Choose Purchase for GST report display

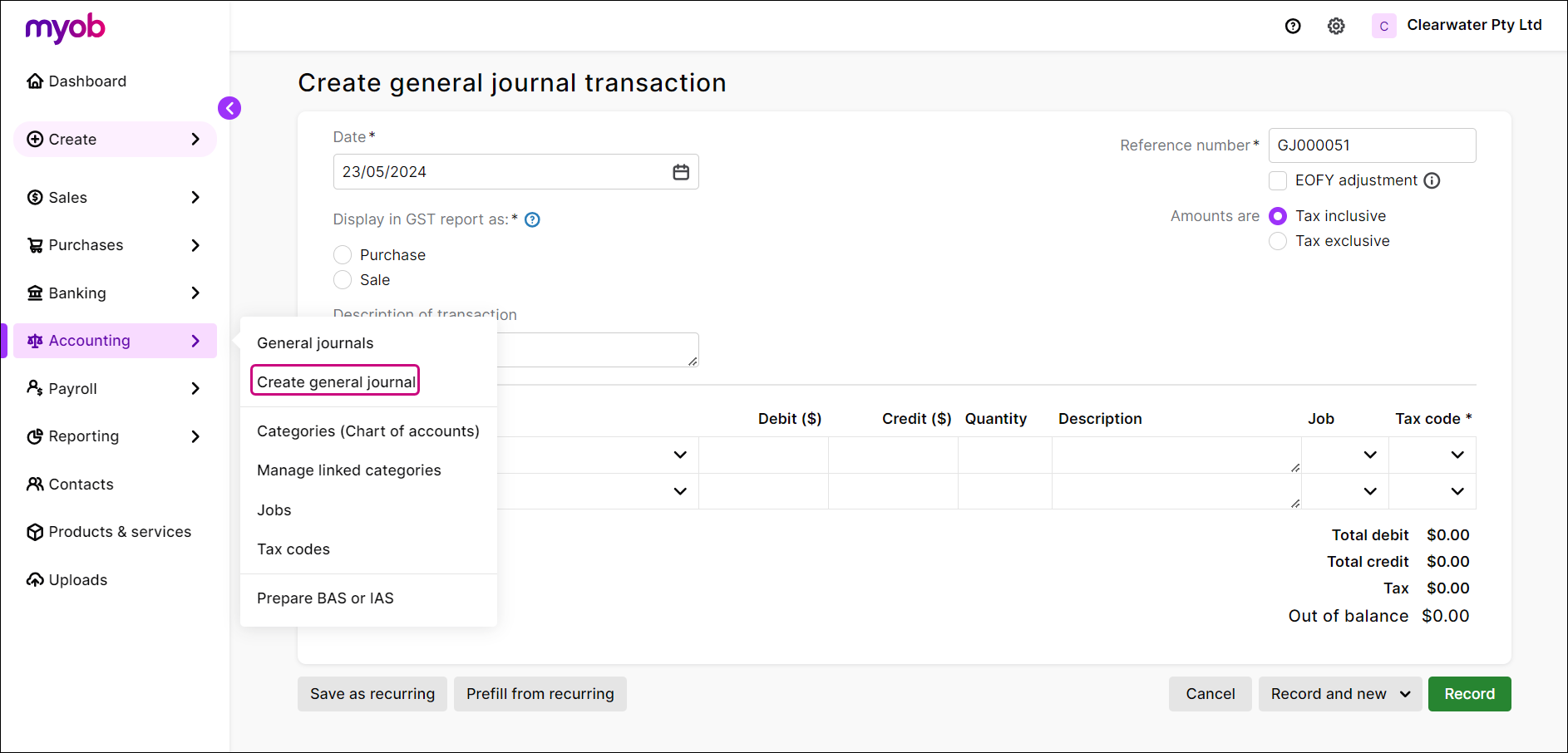point(342,254)
